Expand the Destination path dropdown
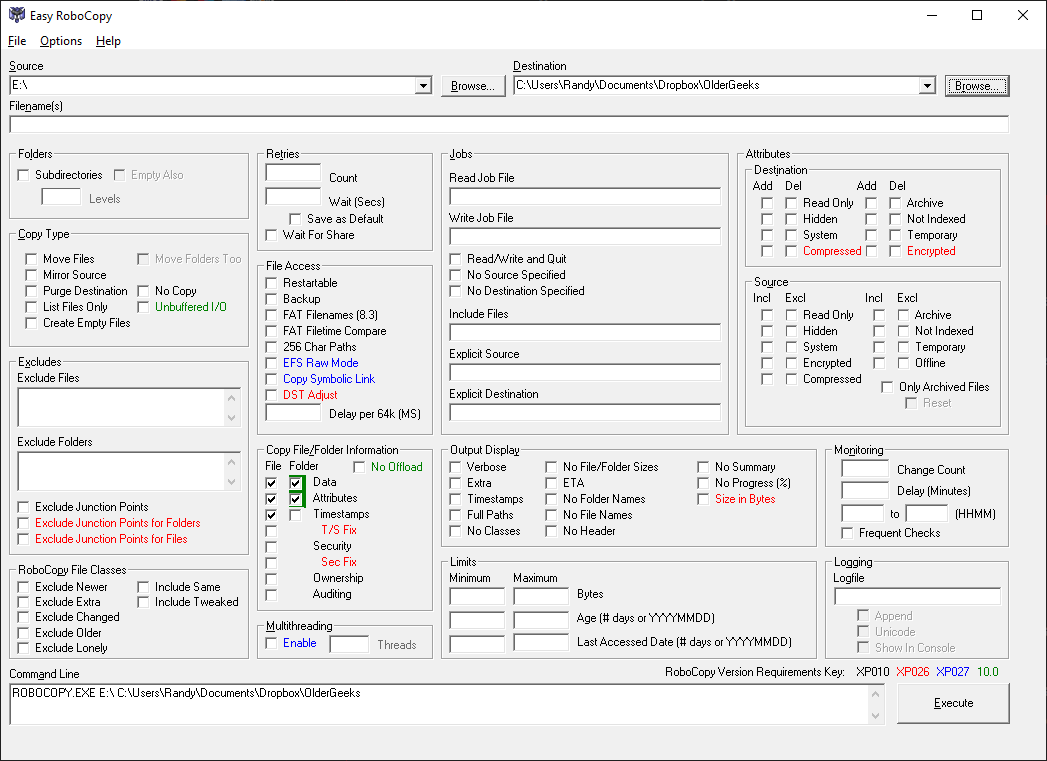Viewport: 1047px width, 761px height. pos(926,85)
